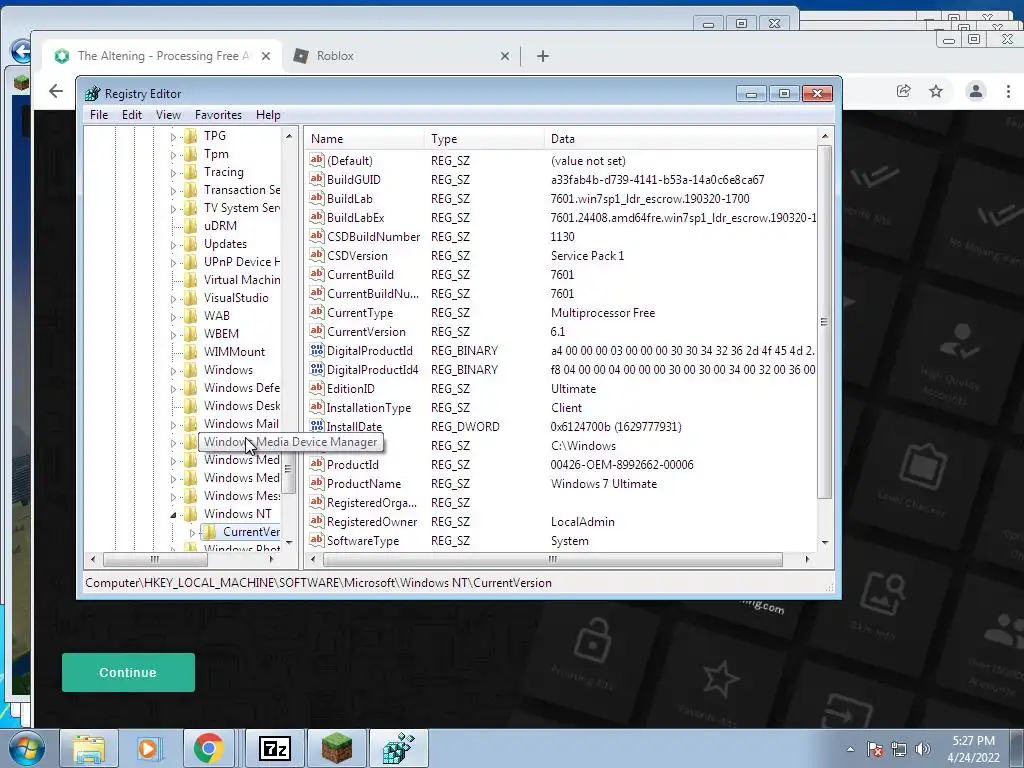The width and height of the screenshot is (1024, 768).
Task: Select the Virtual Machine key in tree
Action: click(242, 280)
